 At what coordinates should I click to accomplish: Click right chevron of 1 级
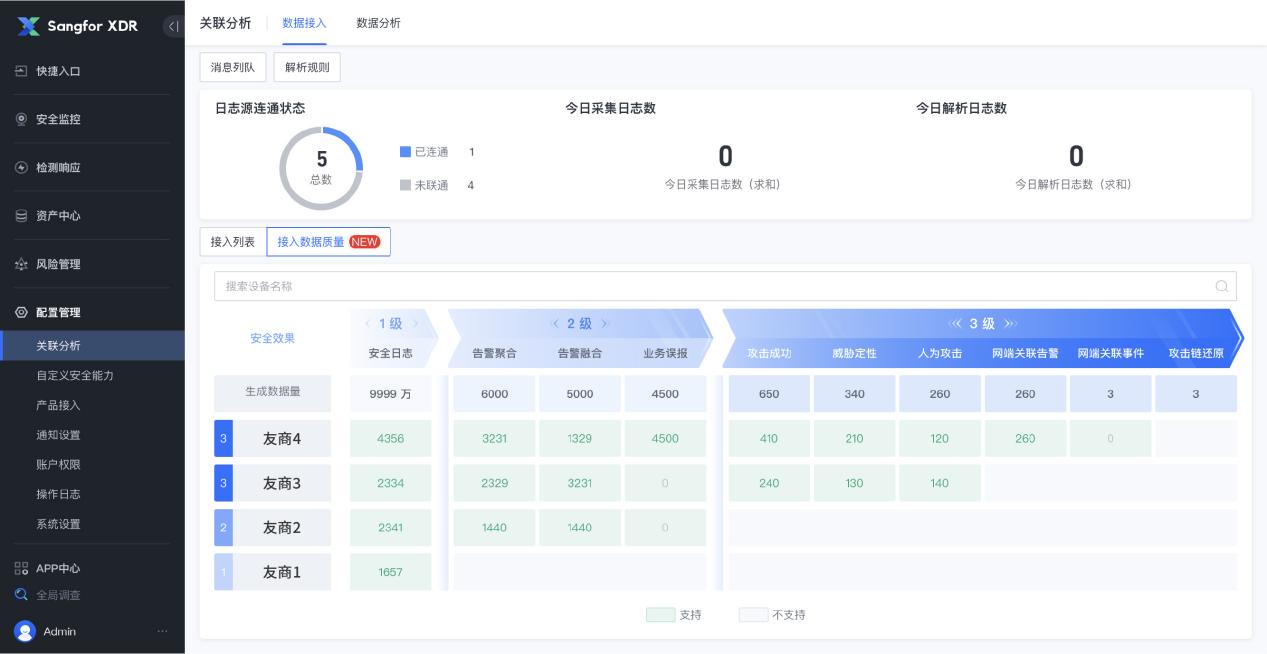coord(415,324)
